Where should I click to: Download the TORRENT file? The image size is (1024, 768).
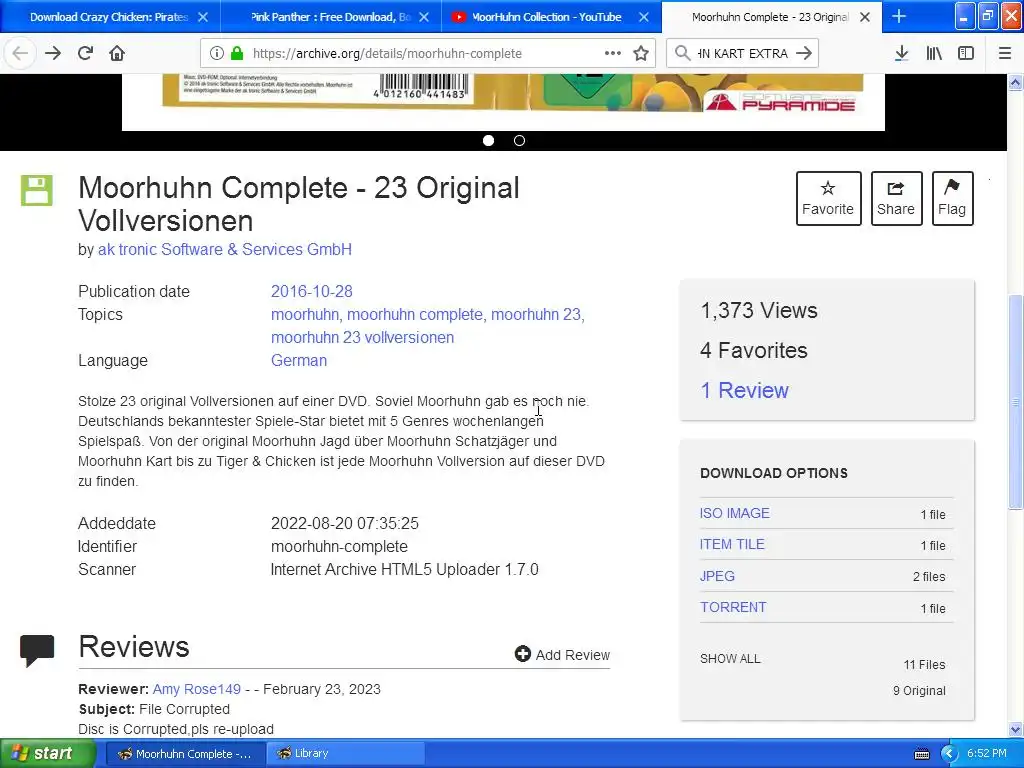point(733,607)
